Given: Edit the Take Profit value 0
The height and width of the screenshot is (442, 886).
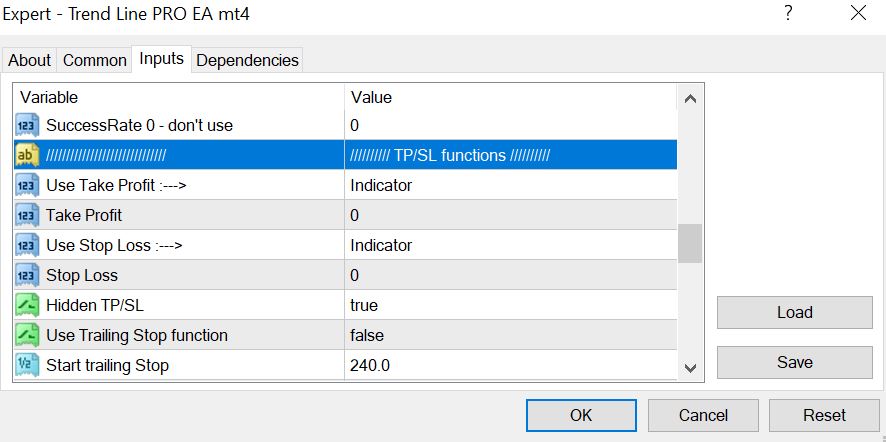Looking at the screenshot, I should (x=511, y=215).
